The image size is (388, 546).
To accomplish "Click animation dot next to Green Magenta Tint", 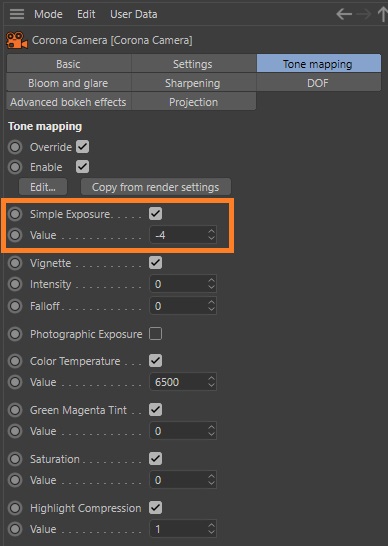I will pyautogui.click(x=15, y=410).
